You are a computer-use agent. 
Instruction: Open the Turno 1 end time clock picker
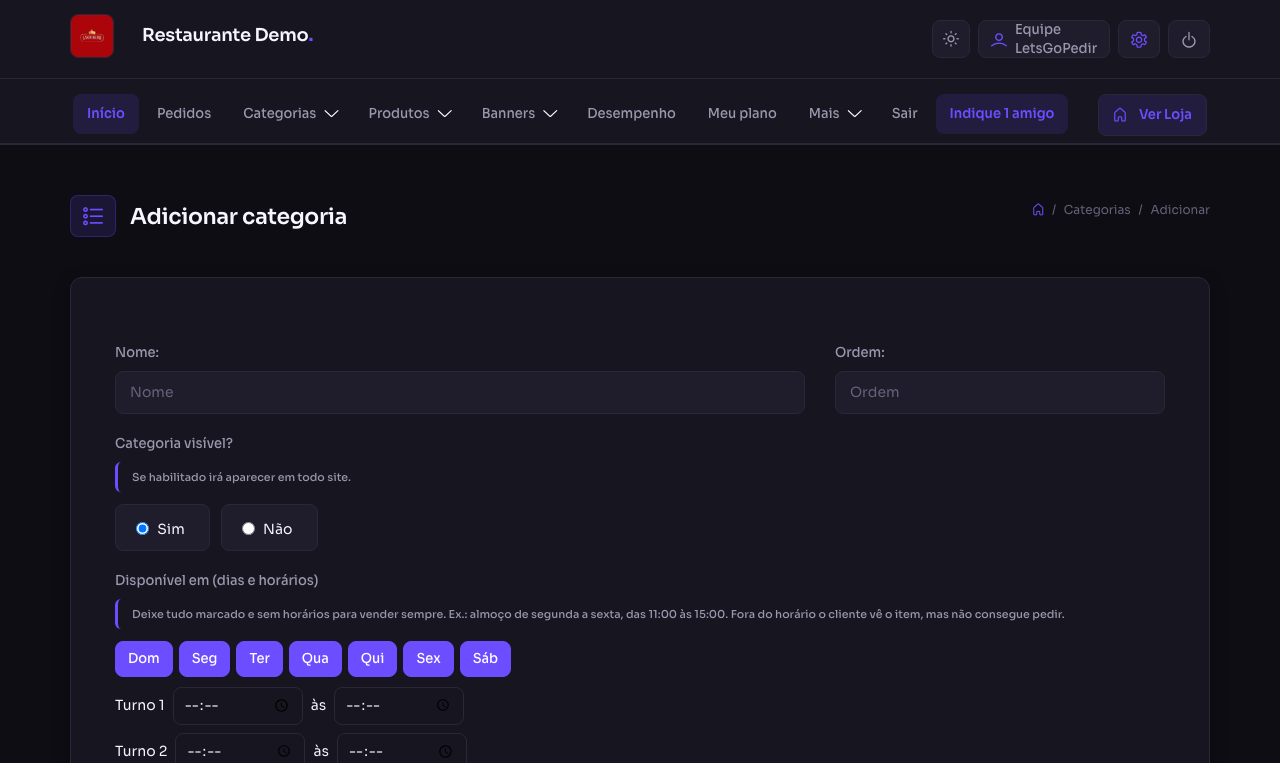pos(443,706)
